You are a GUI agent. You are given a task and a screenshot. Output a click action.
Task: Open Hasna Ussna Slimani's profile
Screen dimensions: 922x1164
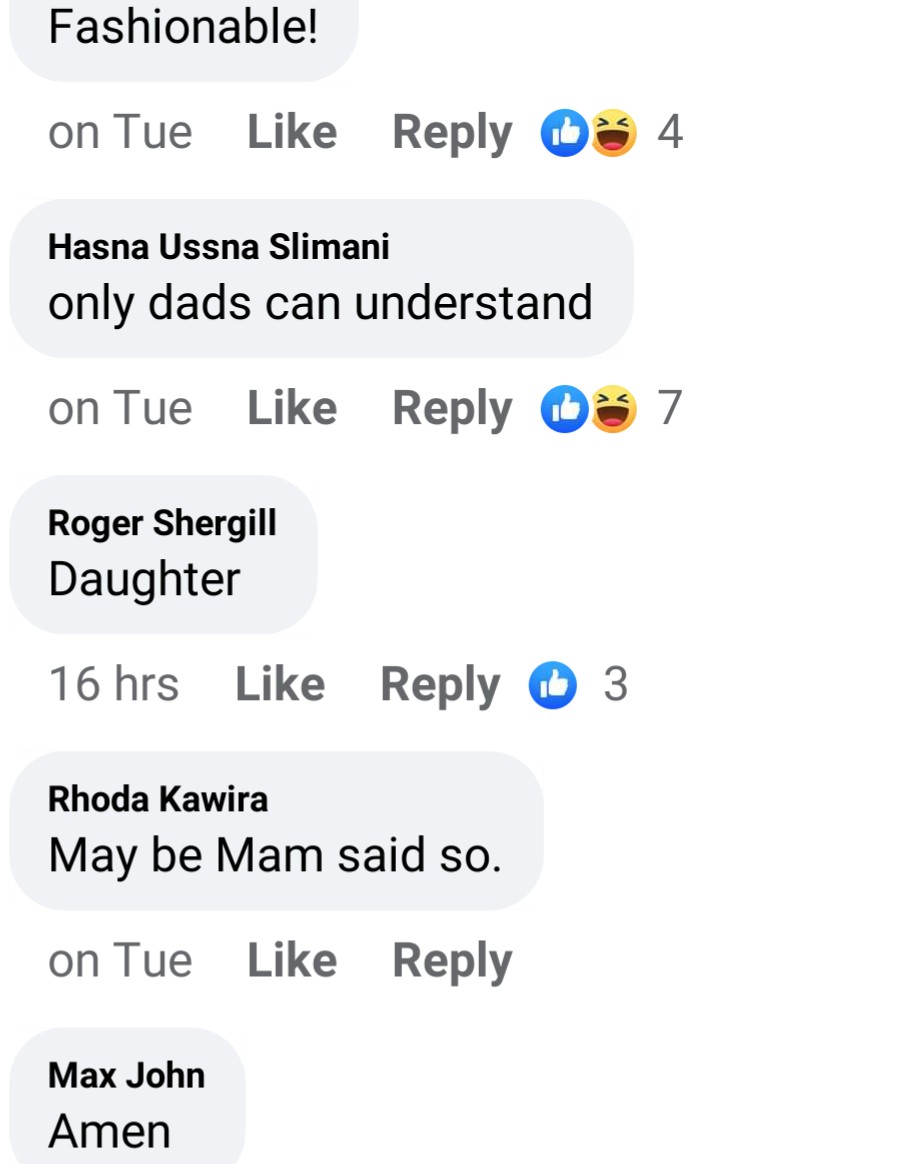coord(219,247)
